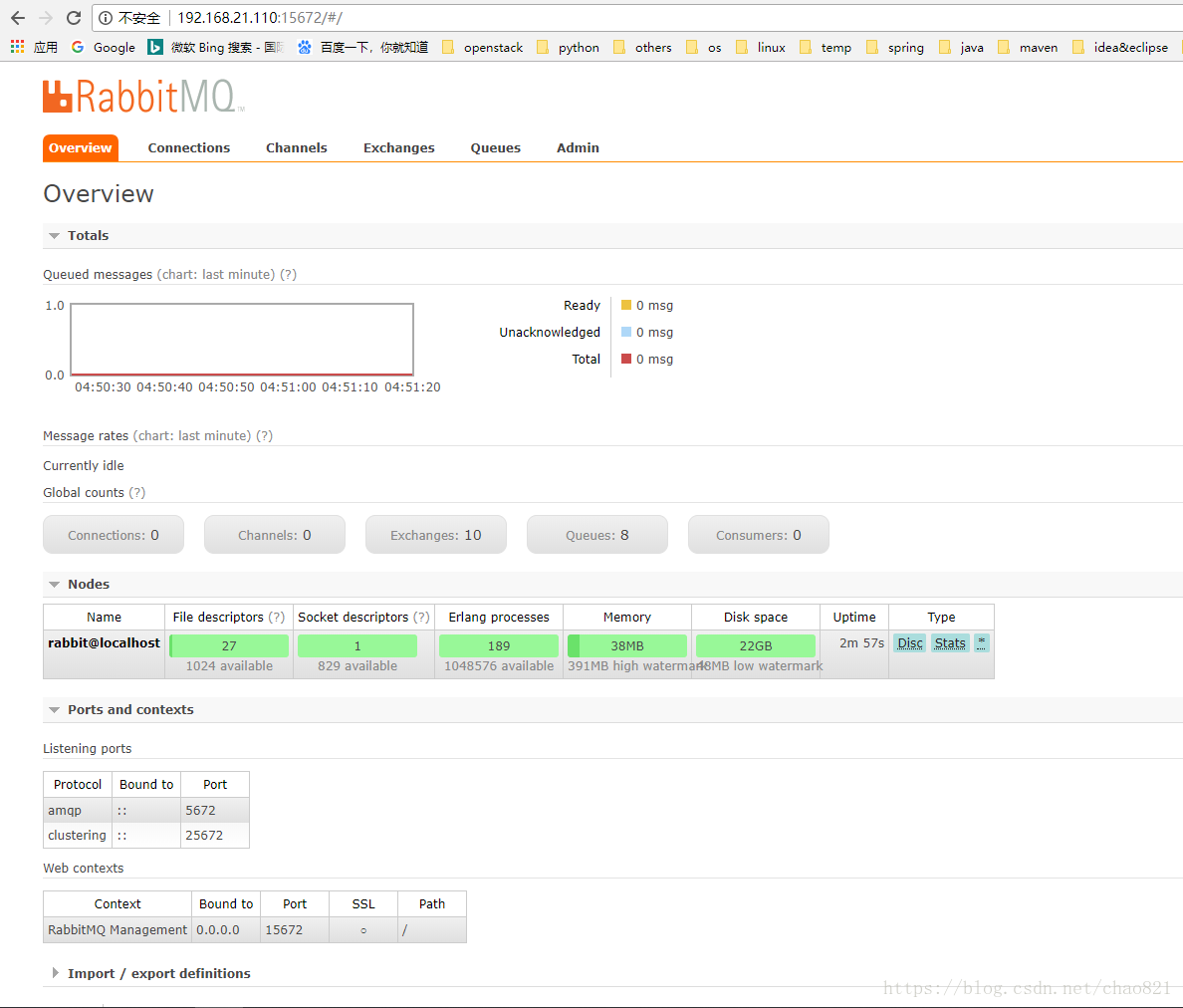Screen dimensions: 1183x1008
Task: Open the java bookmark folder
Action: click(961, 47)
